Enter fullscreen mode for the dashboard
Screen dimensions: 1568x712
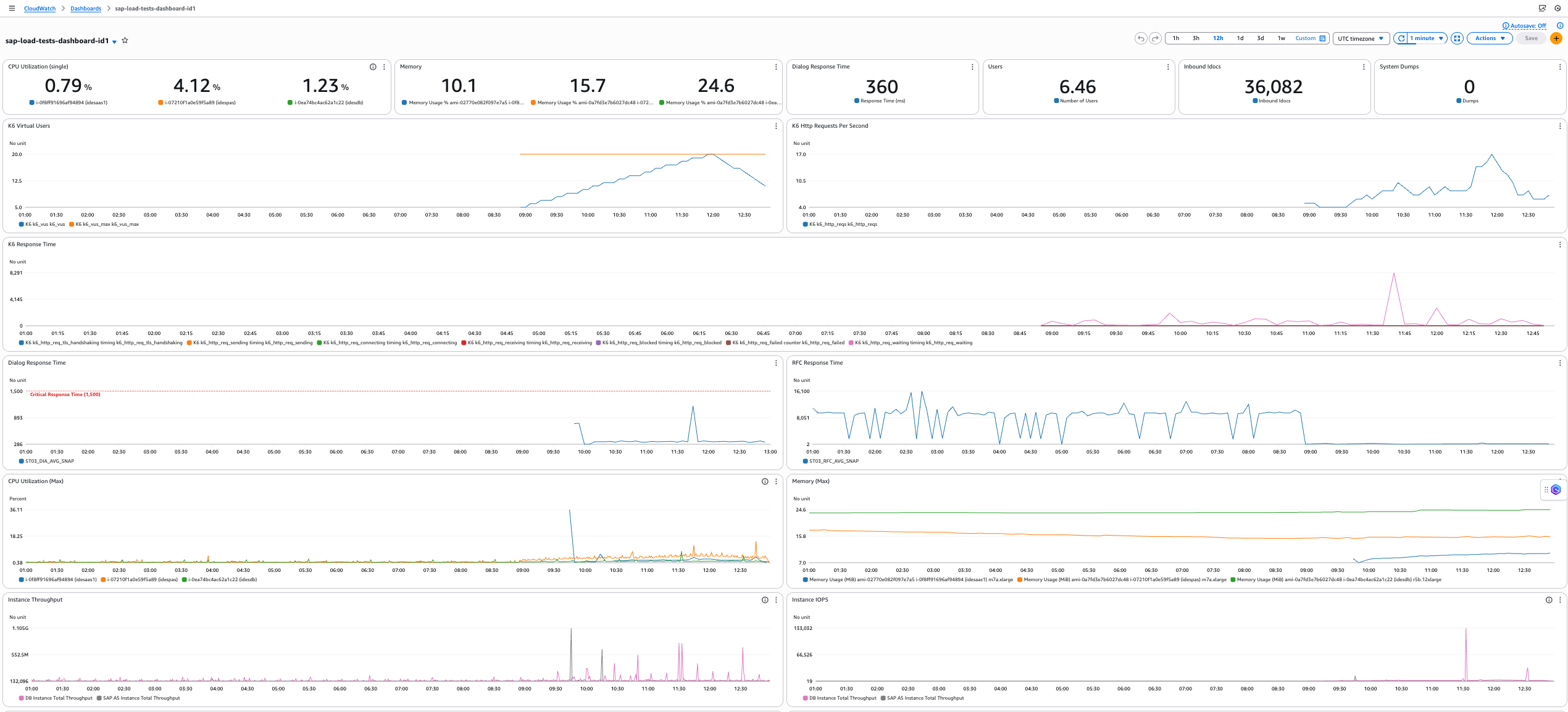(x=1457, y=38)
